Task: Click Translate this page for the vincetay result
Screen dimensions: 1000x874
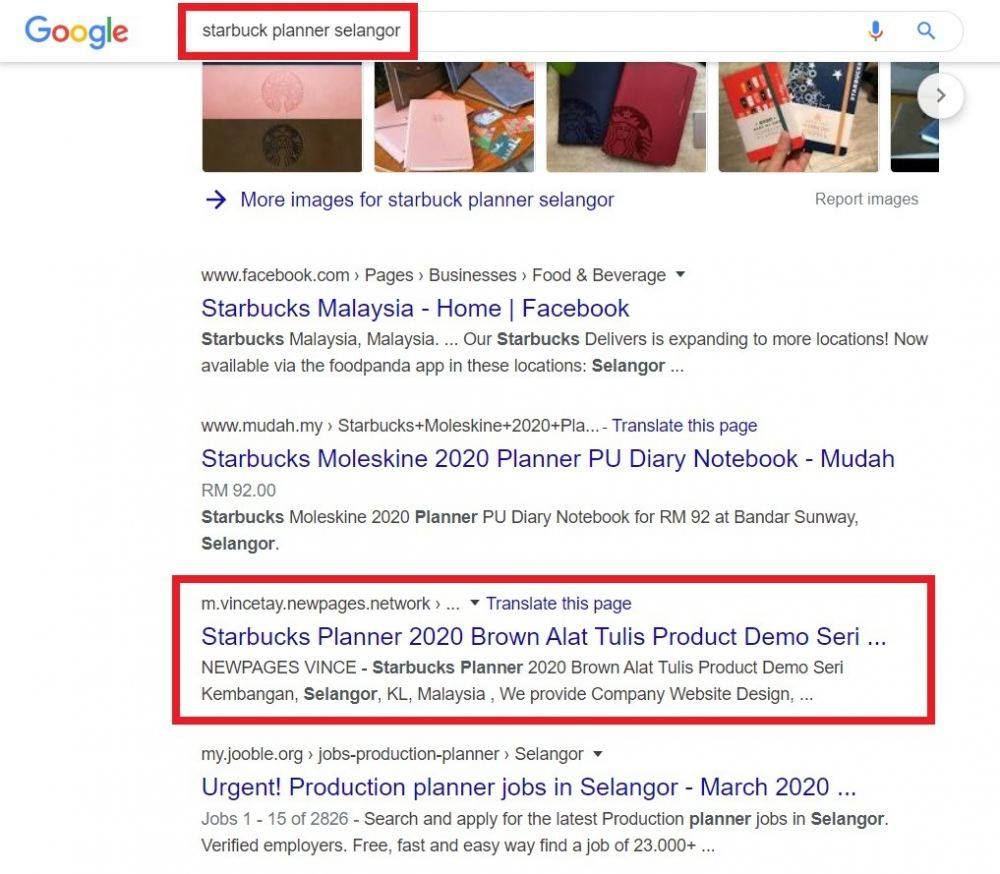Action: [x=559, y=604]
